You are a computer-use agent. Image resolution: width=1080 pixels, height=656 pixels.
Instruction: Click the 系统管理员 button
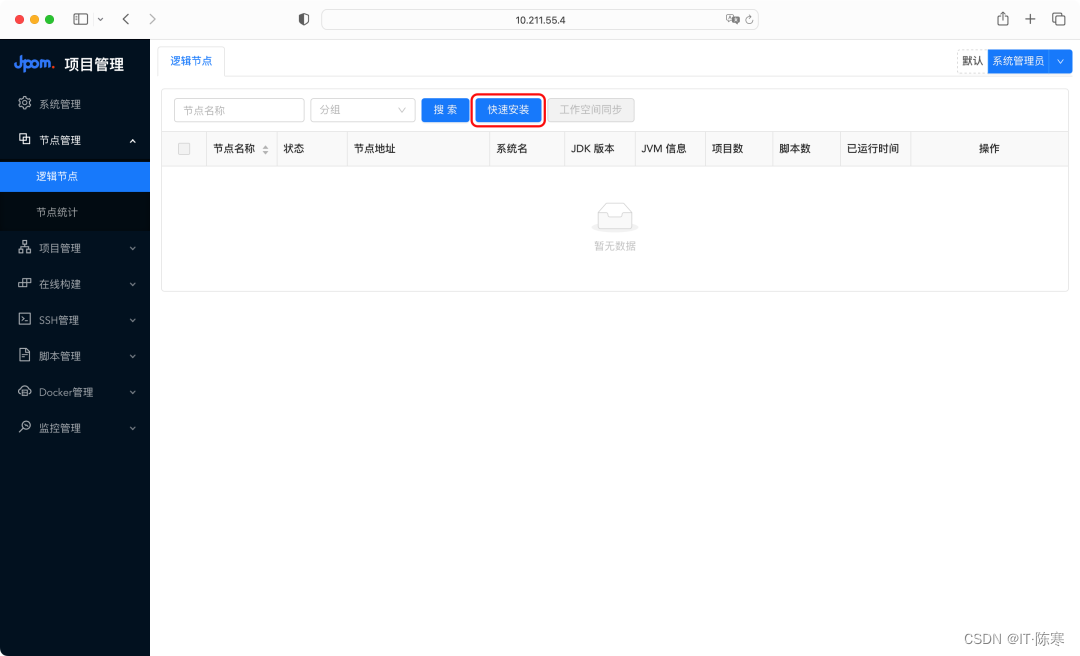coord(1018,61)
